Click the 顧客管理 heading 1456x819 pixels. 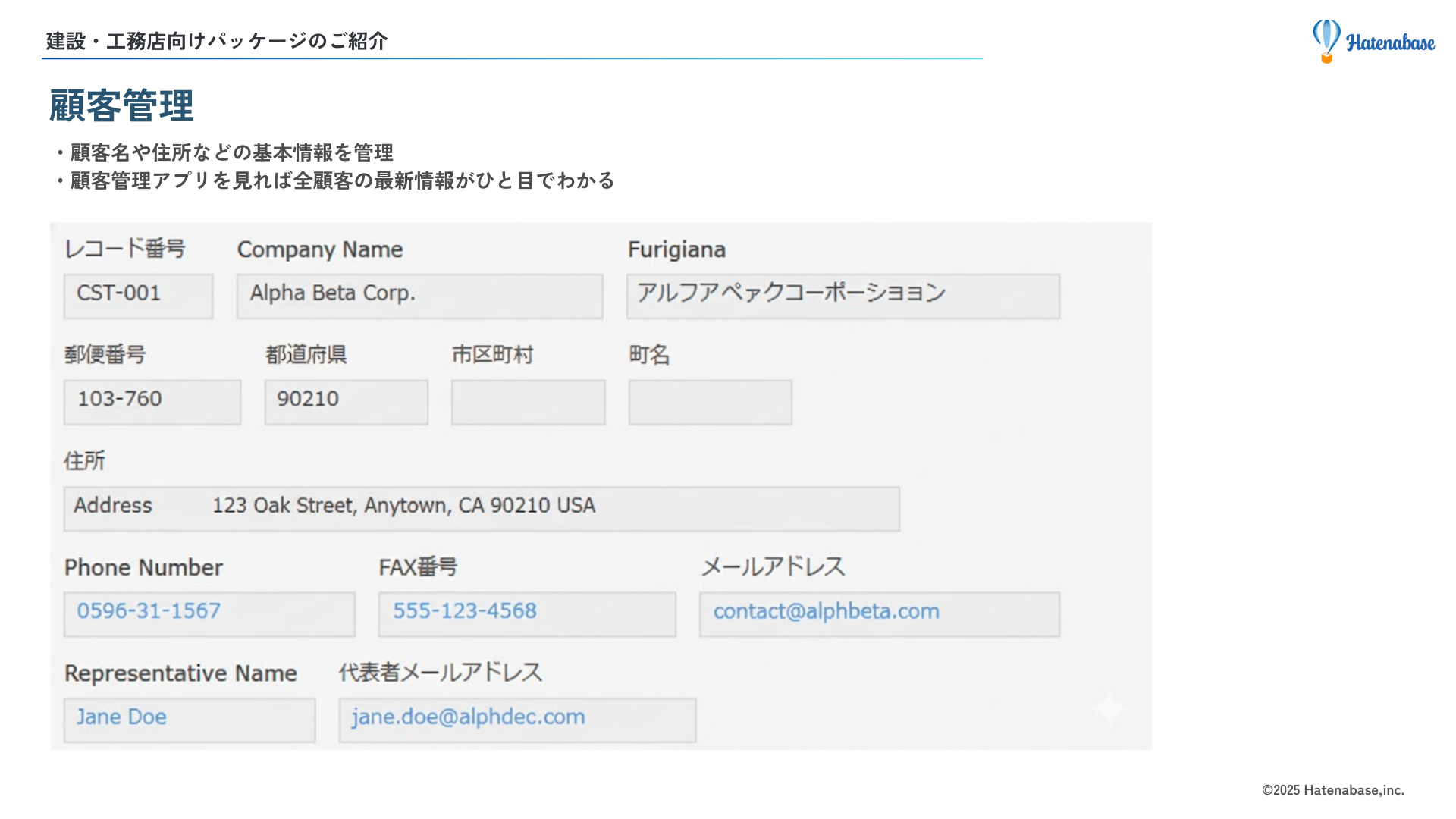(x=121, y=105)
